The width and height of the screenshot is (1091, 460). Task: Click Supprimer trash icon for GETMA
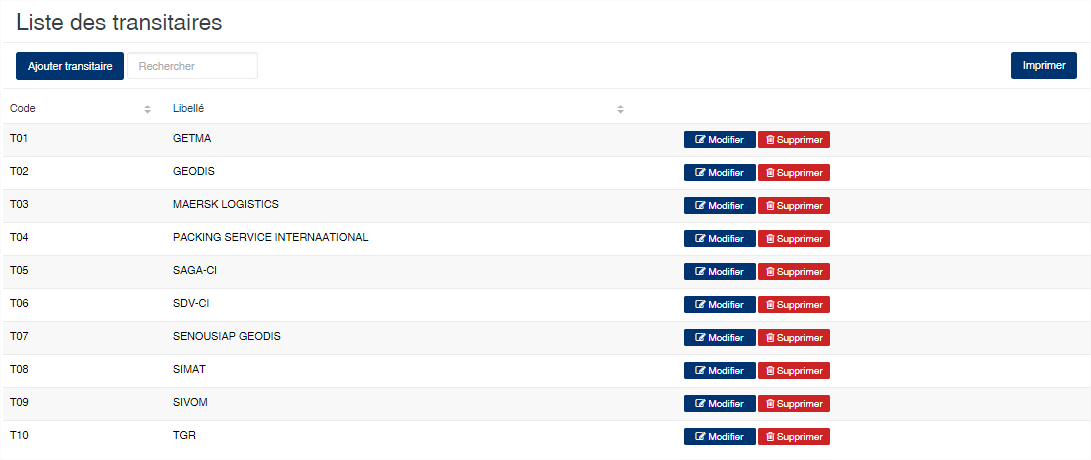(x=770, y=140)
